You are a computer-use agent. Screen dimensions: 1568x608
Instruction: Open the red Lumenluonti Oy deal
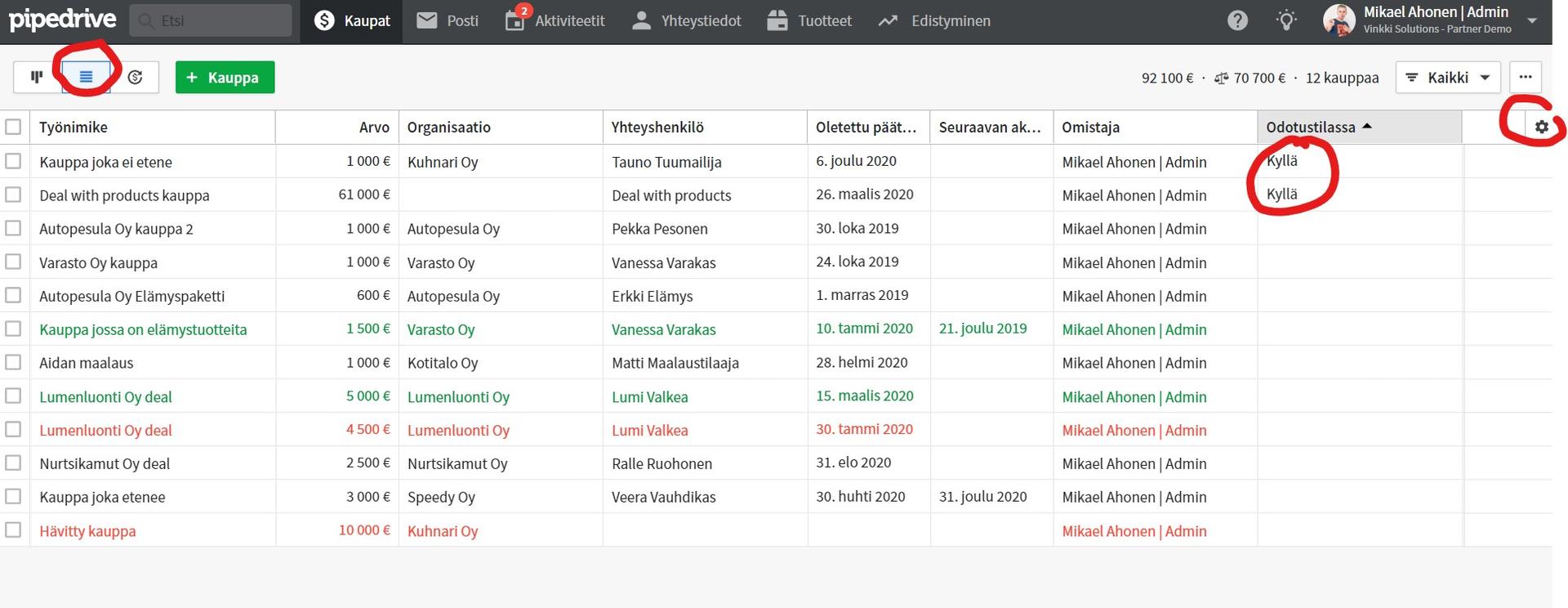pos(105,430)
